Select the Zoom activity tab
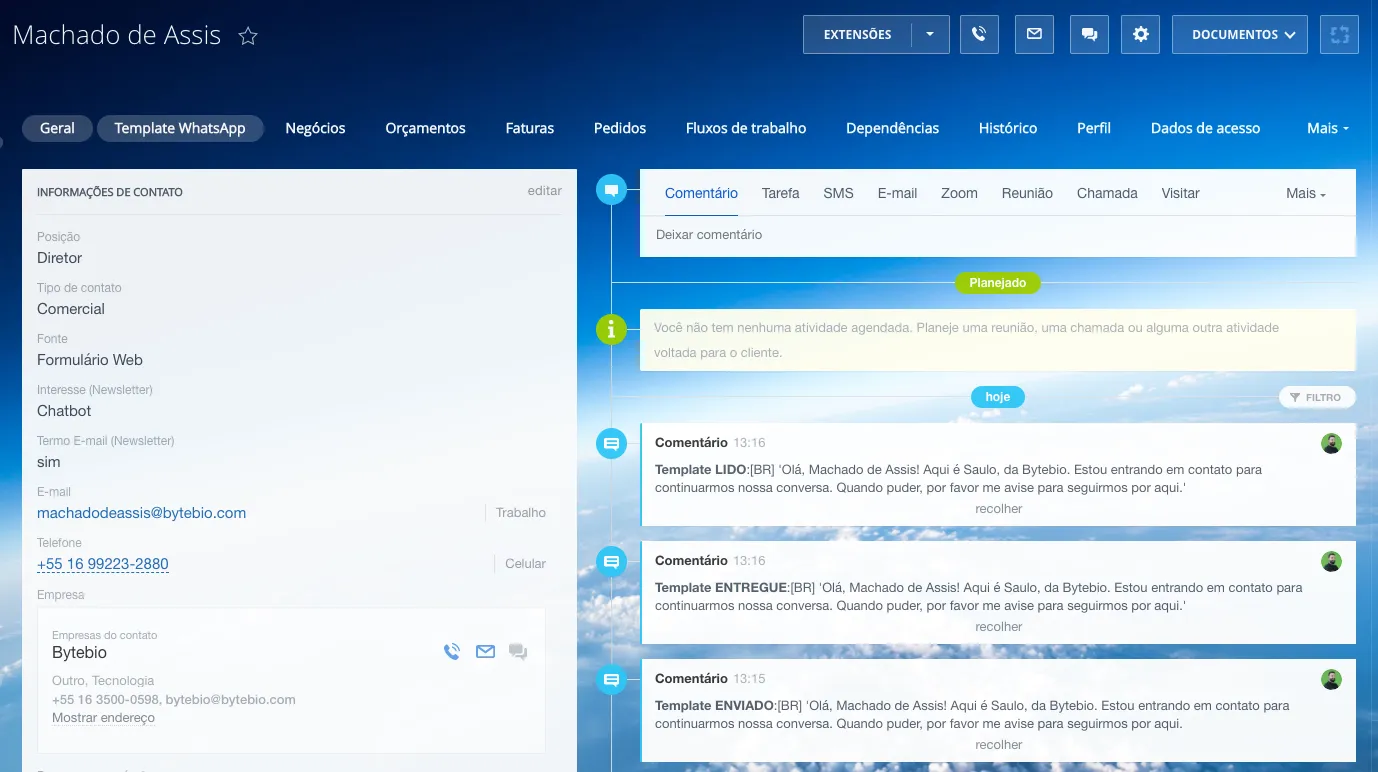The image size is (1378, 772). (x=959, y=193)
